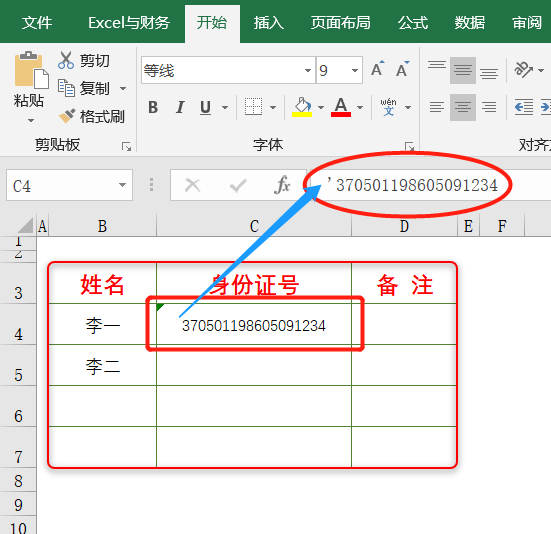Screen dimensions: 551x534
Task: Select column C header
Action: 254,226
